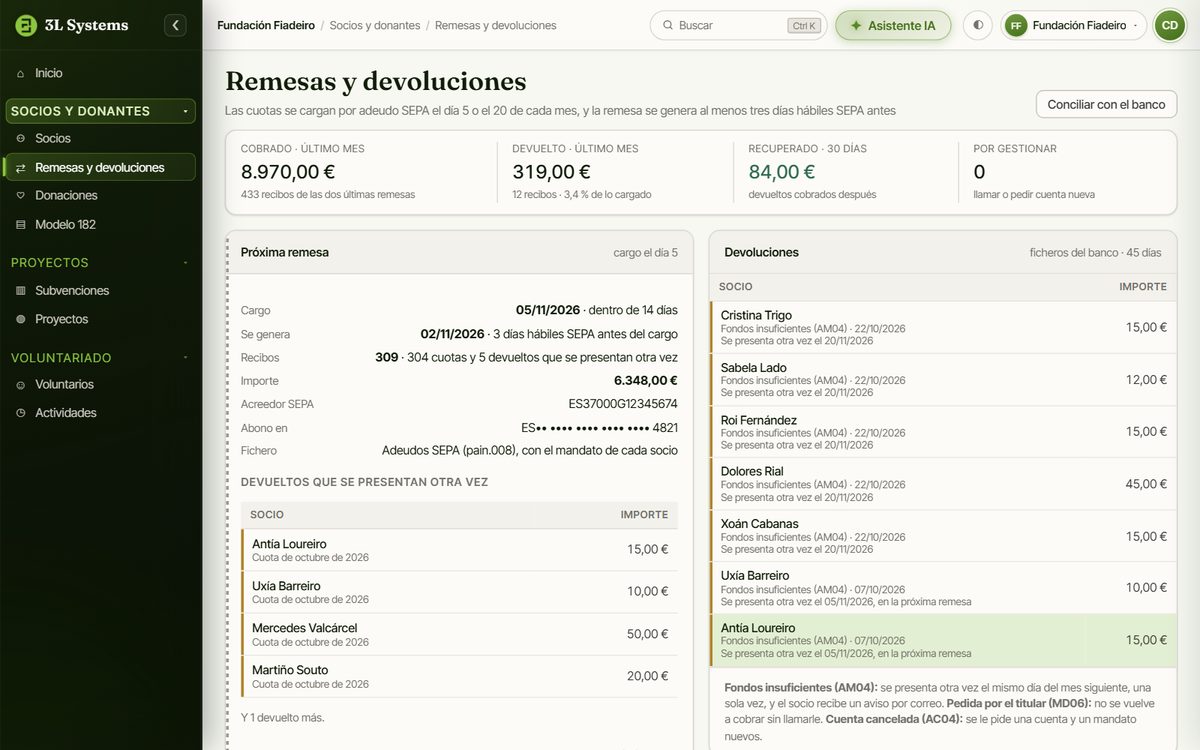
Task: Click the face icon next to Voluntarios
Action: (21, 384)
